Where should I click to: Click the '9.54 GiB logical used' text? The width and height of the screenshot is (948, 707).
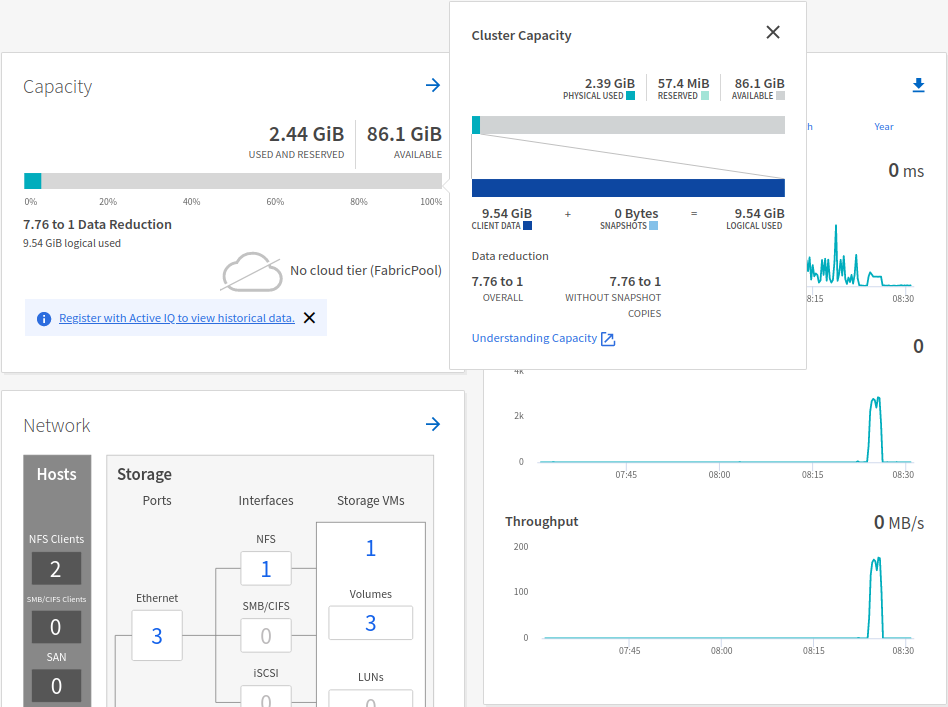pos(72,243)
